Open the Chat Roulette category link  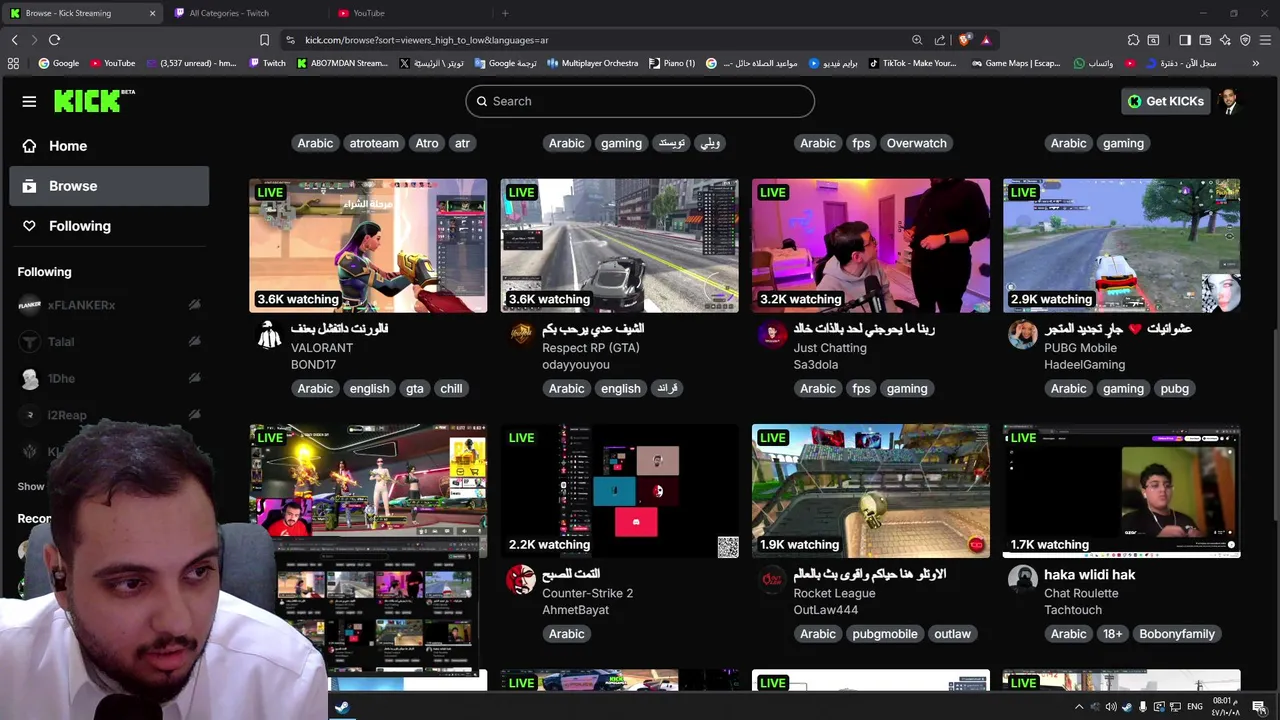click(1081, 593)
